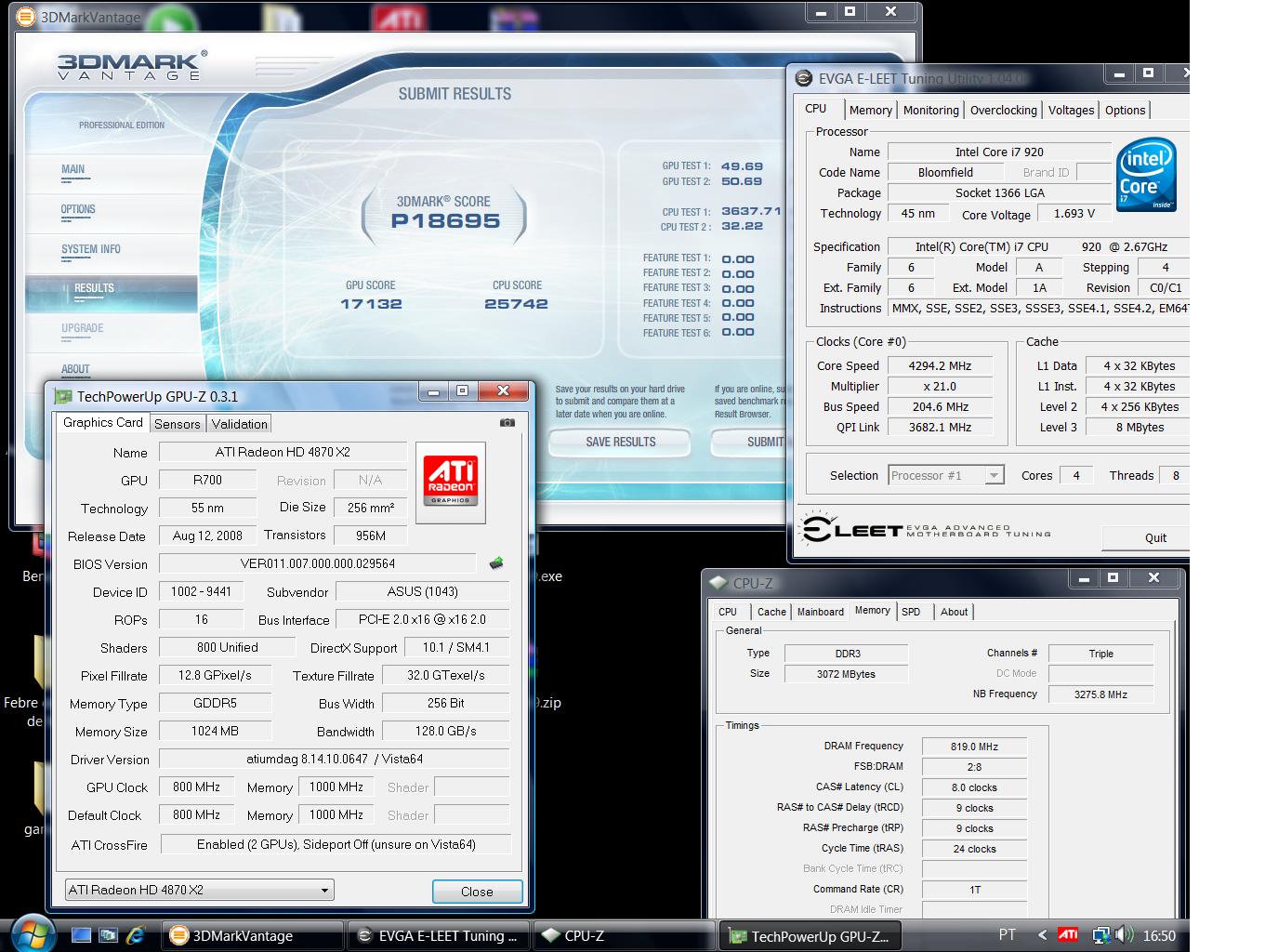Click the Intel Core i7 logo in E-LEET

click(1146, 174)
